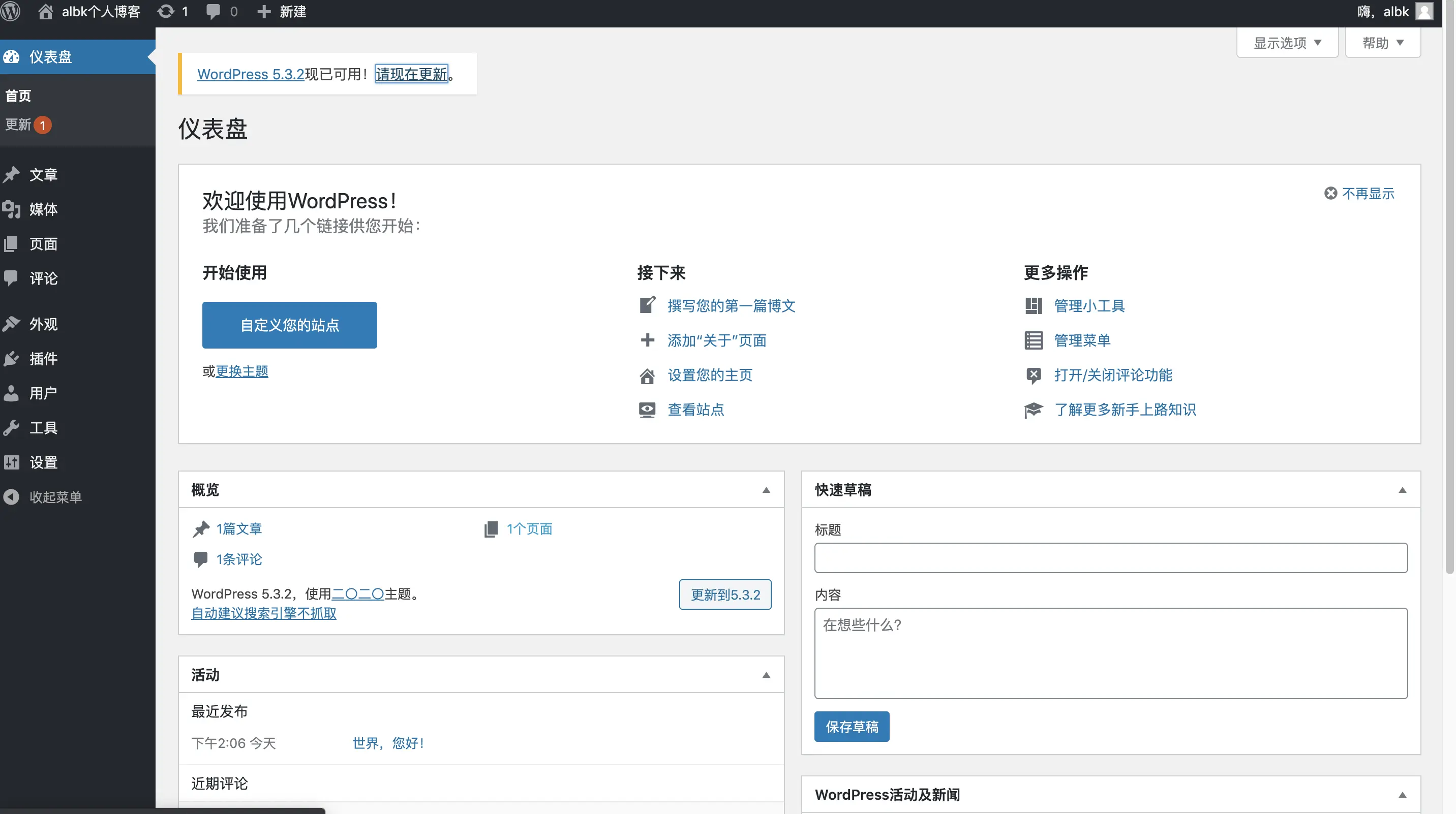The image size is (1456, 814).
Task: Expand the 帮助 dropdown tab
Action: 1382,44
